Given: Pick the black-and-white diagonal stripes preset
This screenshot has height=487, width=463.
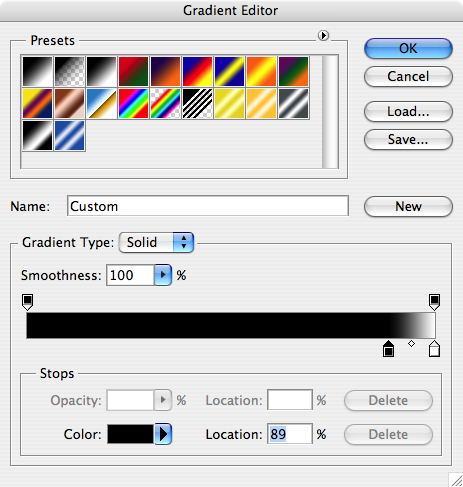Looking at the screenshot, I should [197, 104].
